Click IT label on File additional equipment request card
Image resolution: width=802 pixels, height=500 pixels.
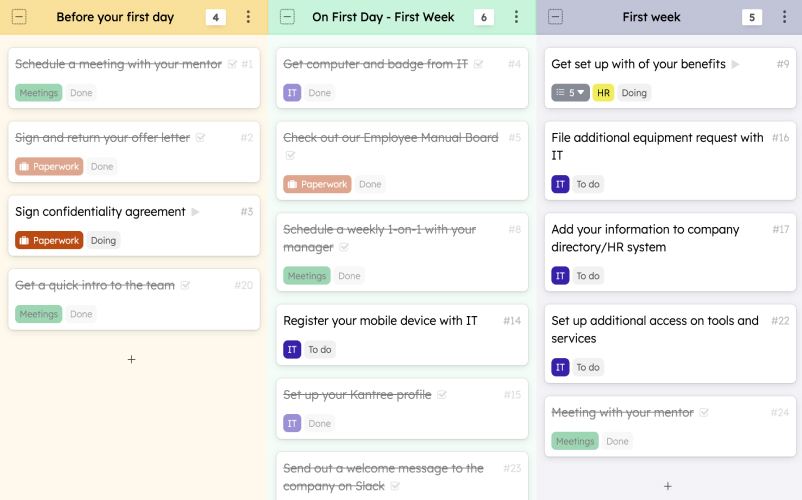560,184
